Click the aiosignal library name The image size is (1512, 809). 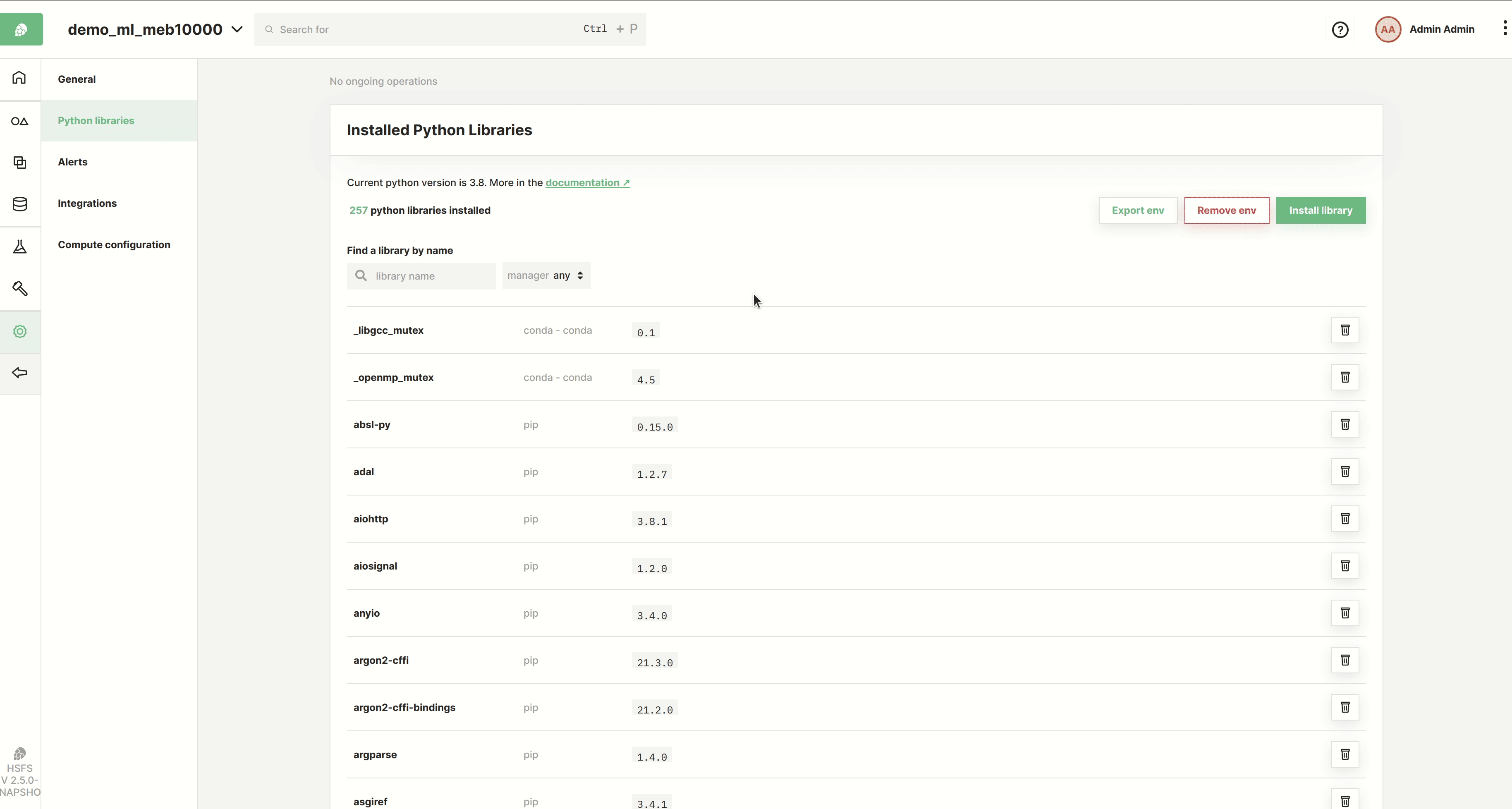tap(375, 566)
